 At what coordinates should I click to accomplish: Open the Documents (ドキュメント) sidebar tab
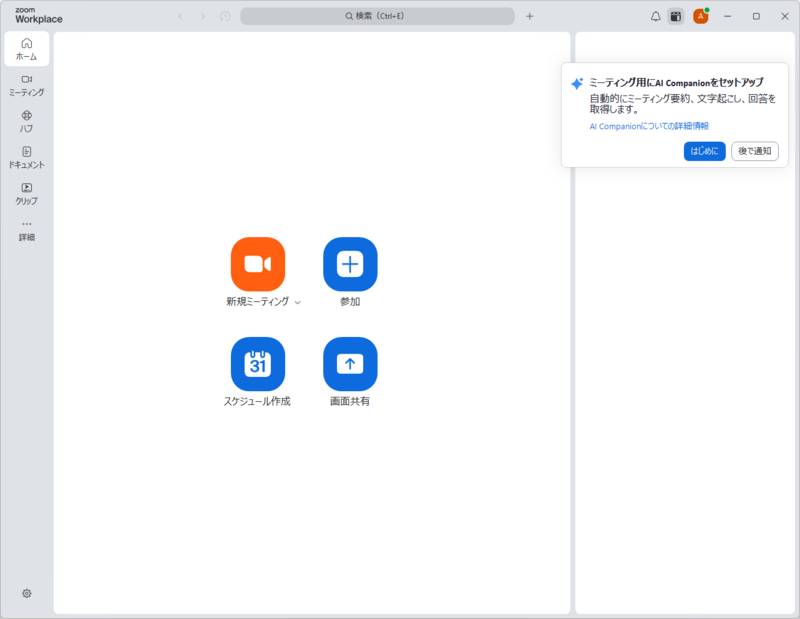tap(27, 157)
